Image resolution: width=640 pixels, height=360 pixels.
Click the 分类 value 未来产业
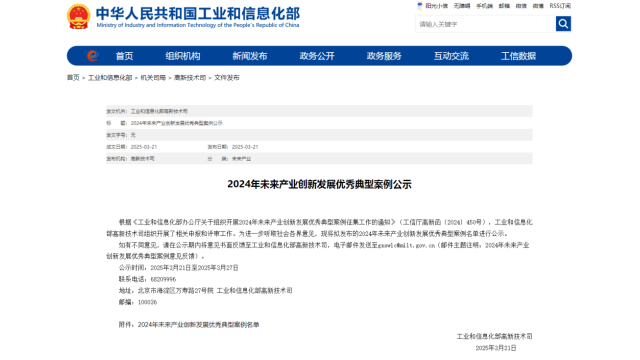point(241,158)
